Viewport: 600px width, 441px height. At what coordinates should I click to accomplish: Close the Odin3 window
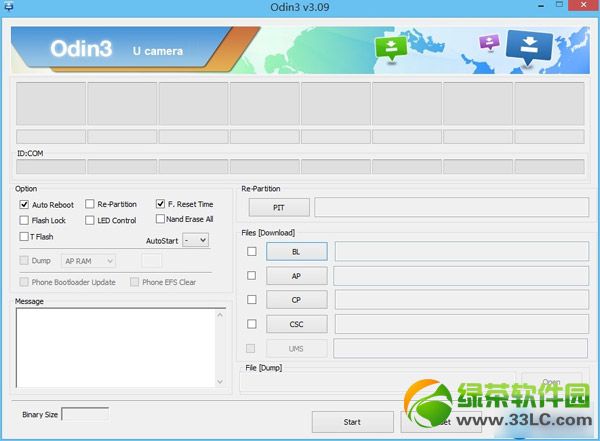(584, 5)
